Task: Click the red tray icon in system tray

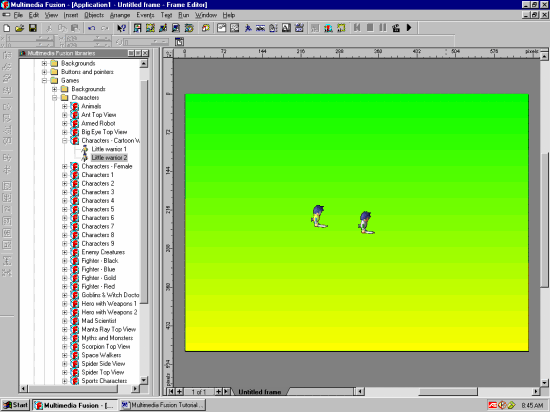Action: click(492, 405)
